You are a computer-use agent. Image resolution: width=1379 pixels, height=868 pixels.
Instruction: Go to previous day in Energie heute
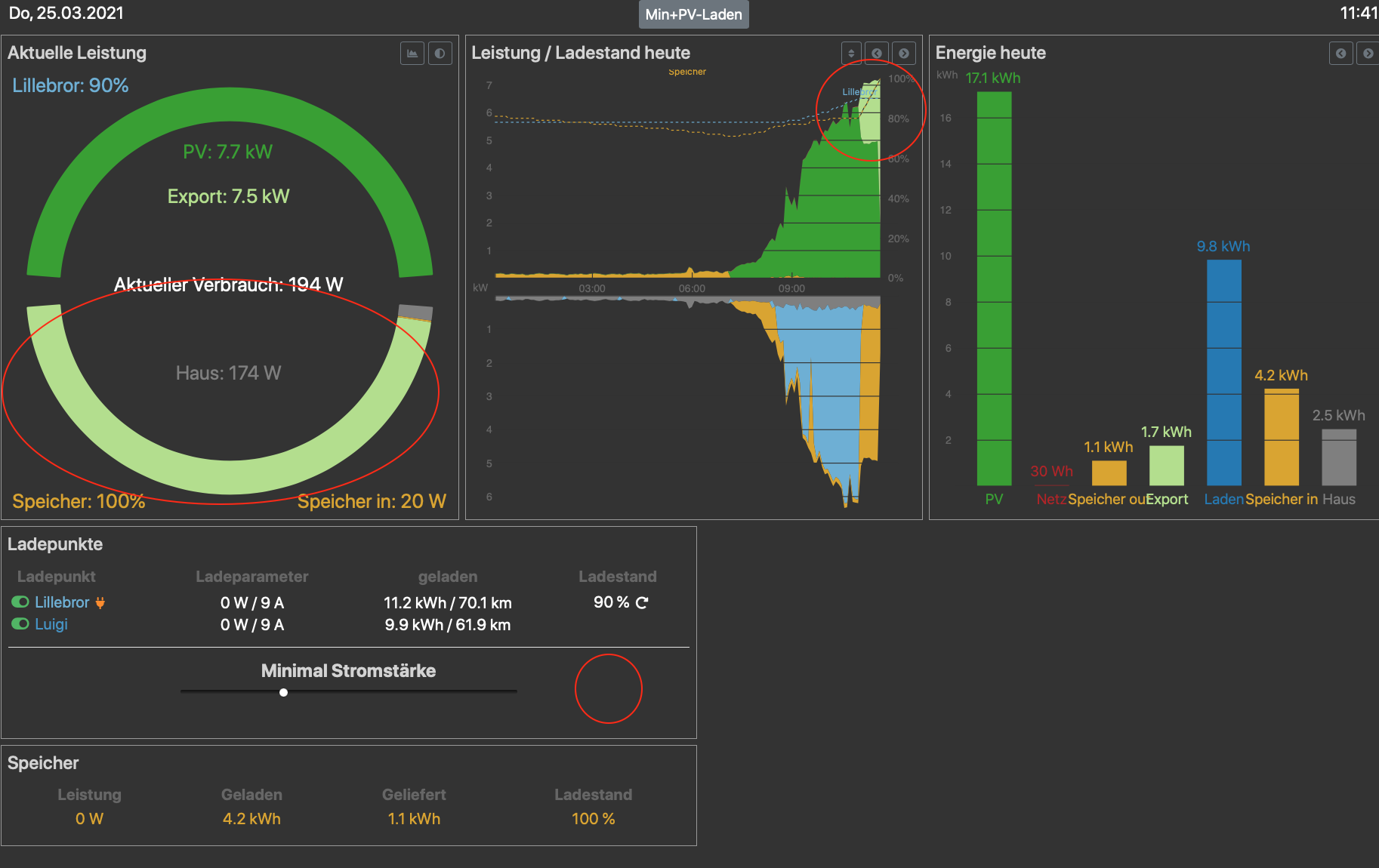(1340, 54)
